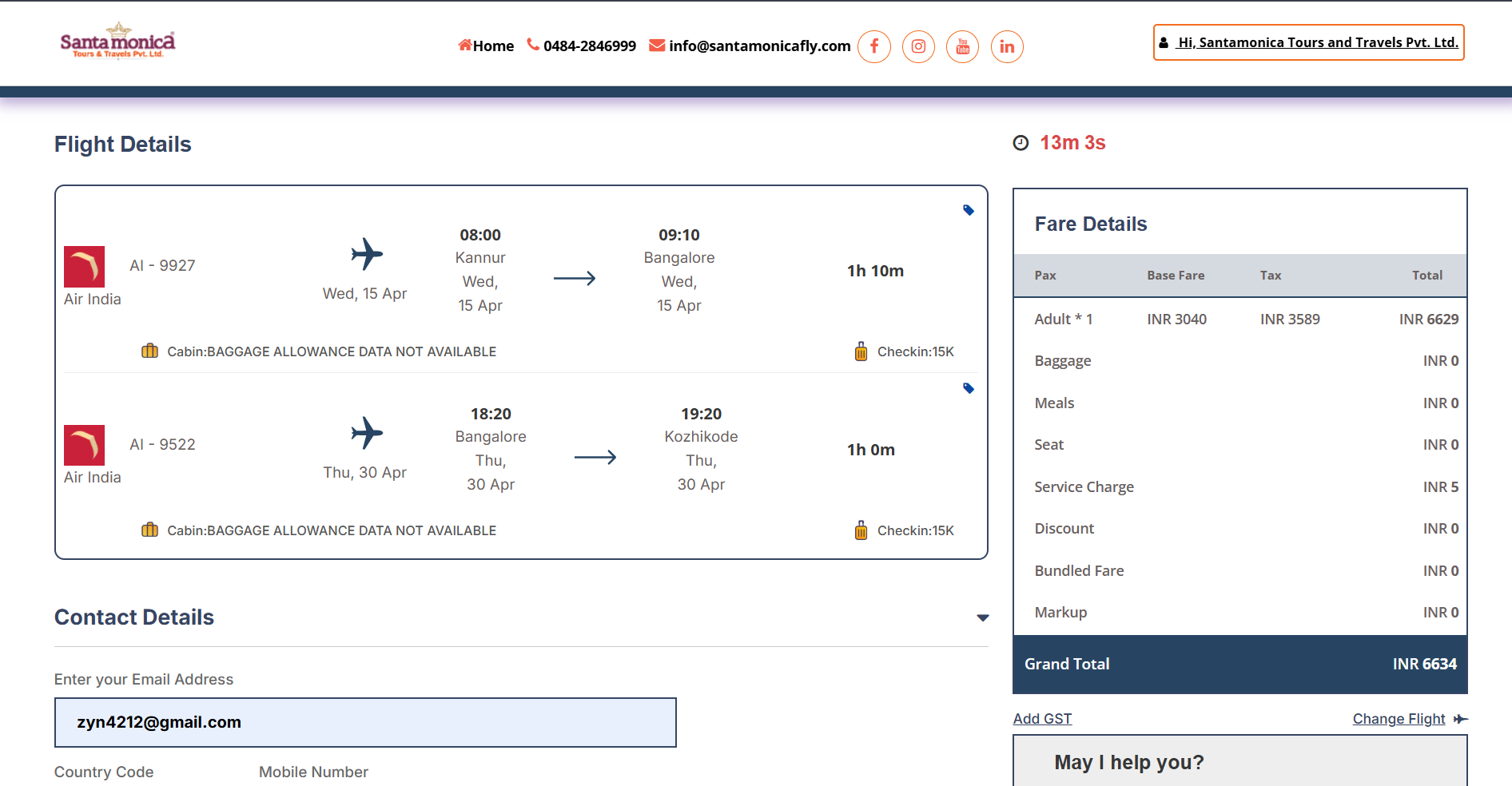The height and width of the screenshot is (786, 1512).
Task: Click the May I help you? panel
Action: 1240,760
